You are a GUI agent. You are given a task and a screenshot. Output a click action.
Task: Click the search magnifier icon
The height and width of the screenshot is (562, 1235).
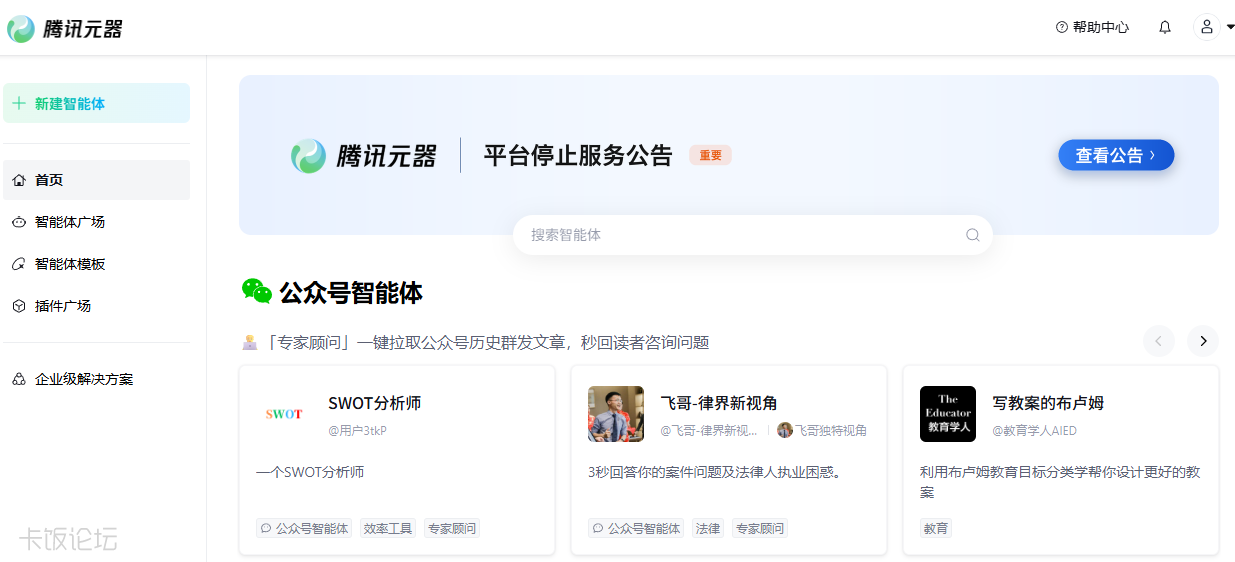tap(972, 235)
